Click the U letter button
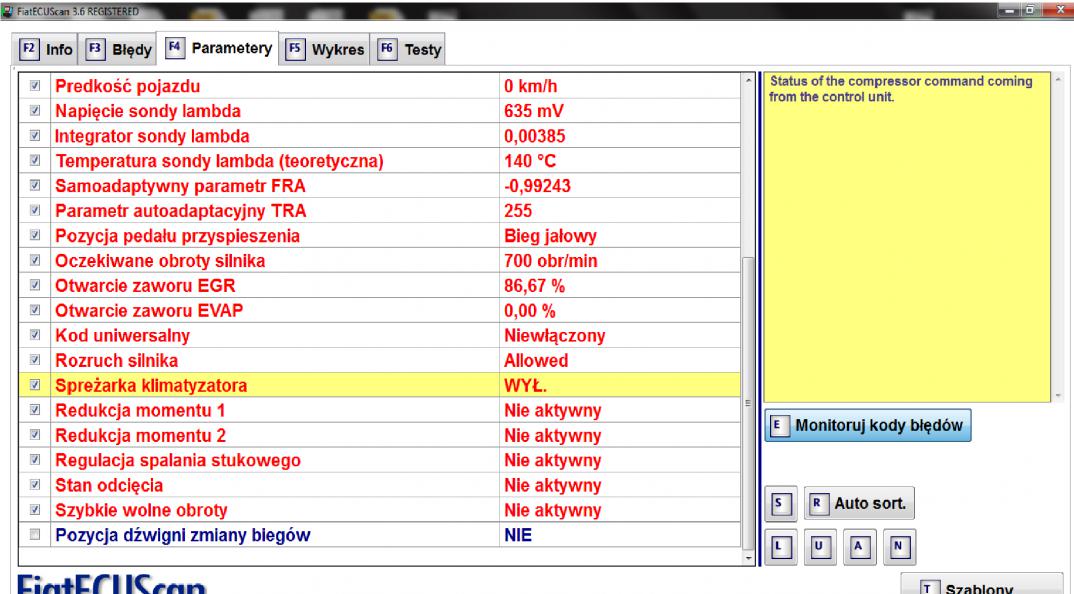Viewport: 1074px width, 594px height. 818,547
